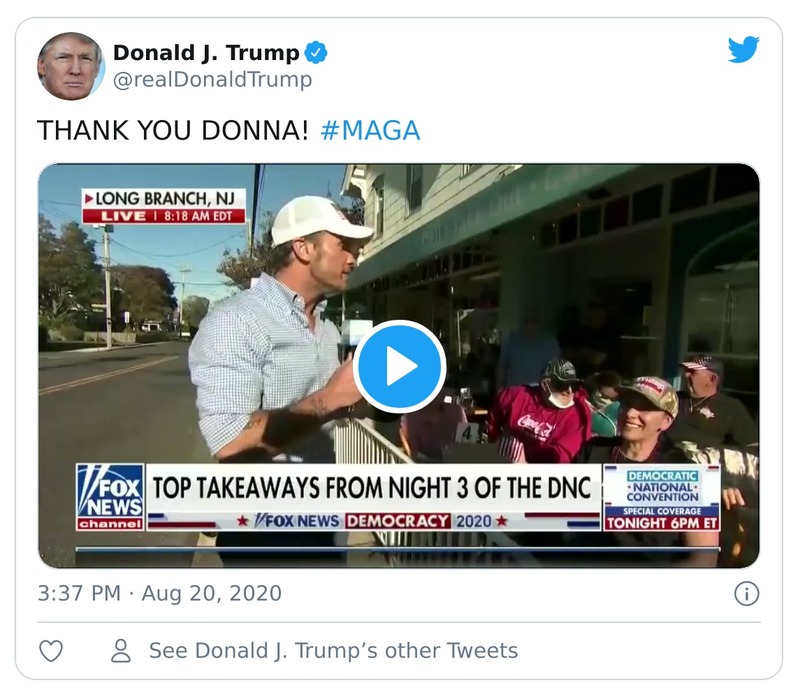Click the TOP TAKEAWAYS headline chyron

click(x=370, y=485)
